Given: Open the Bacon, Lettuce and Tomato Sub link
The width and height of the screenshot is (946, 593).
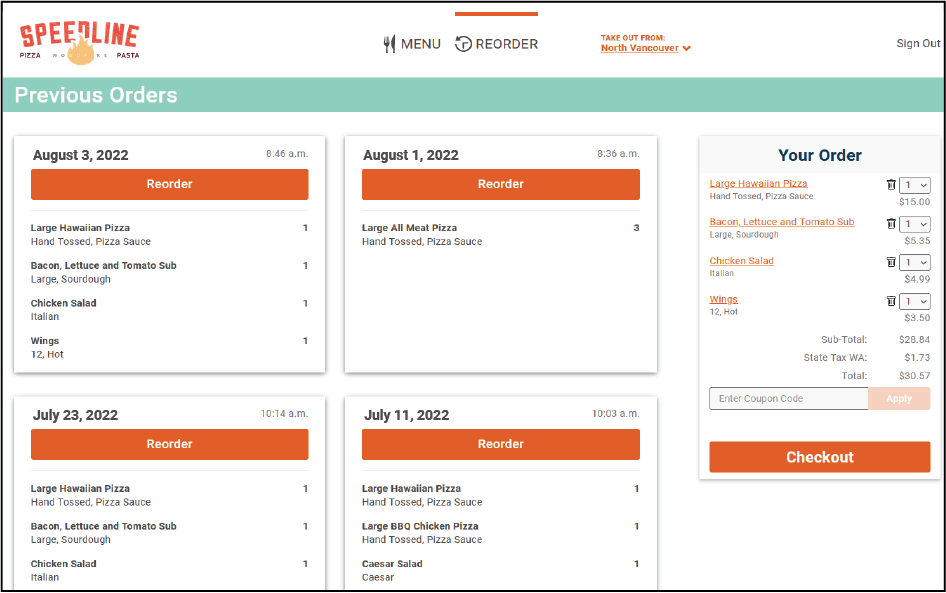Looking at the screenshot, I should click(781, 221).
